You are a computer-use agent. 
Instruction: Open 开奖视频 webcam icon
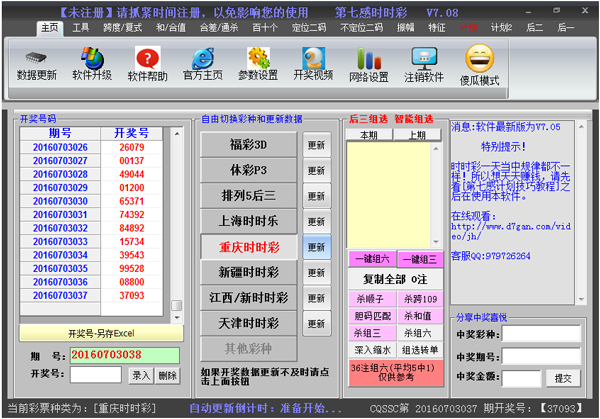coord(313,58)
